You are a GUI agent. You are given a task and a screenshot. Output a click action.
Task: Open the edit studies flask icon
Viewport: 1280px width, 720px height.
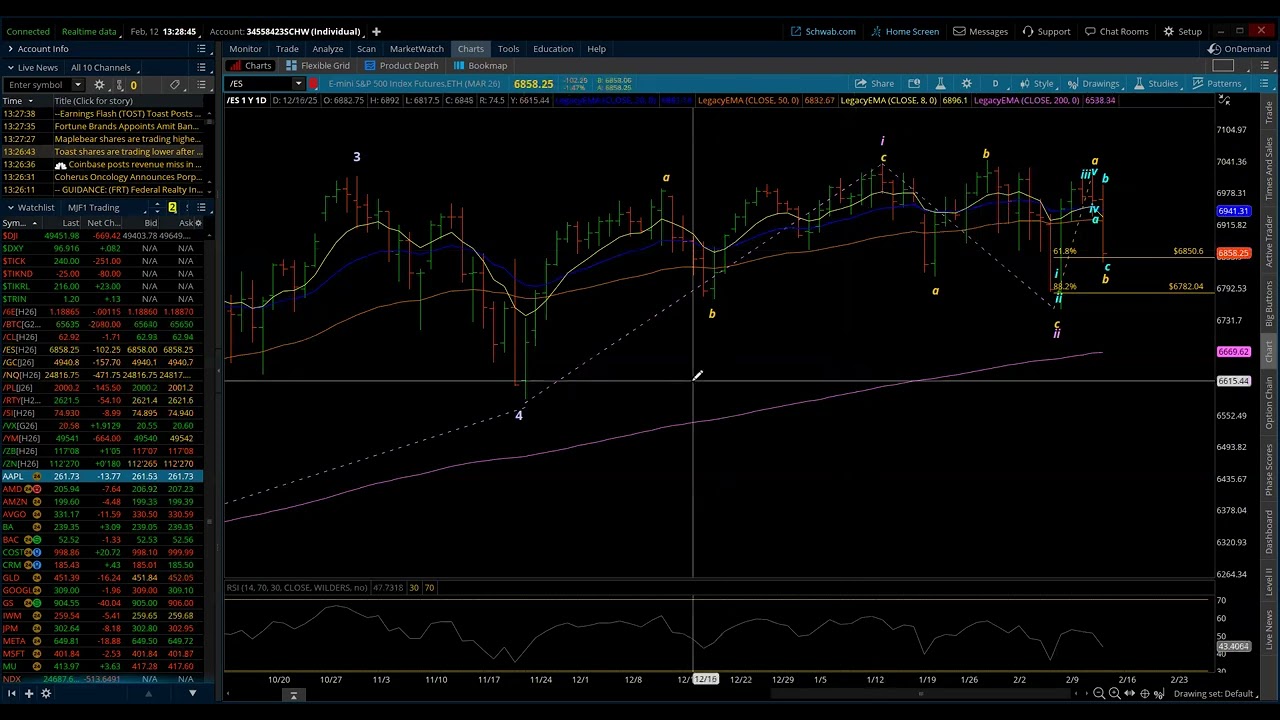(940, 84)
